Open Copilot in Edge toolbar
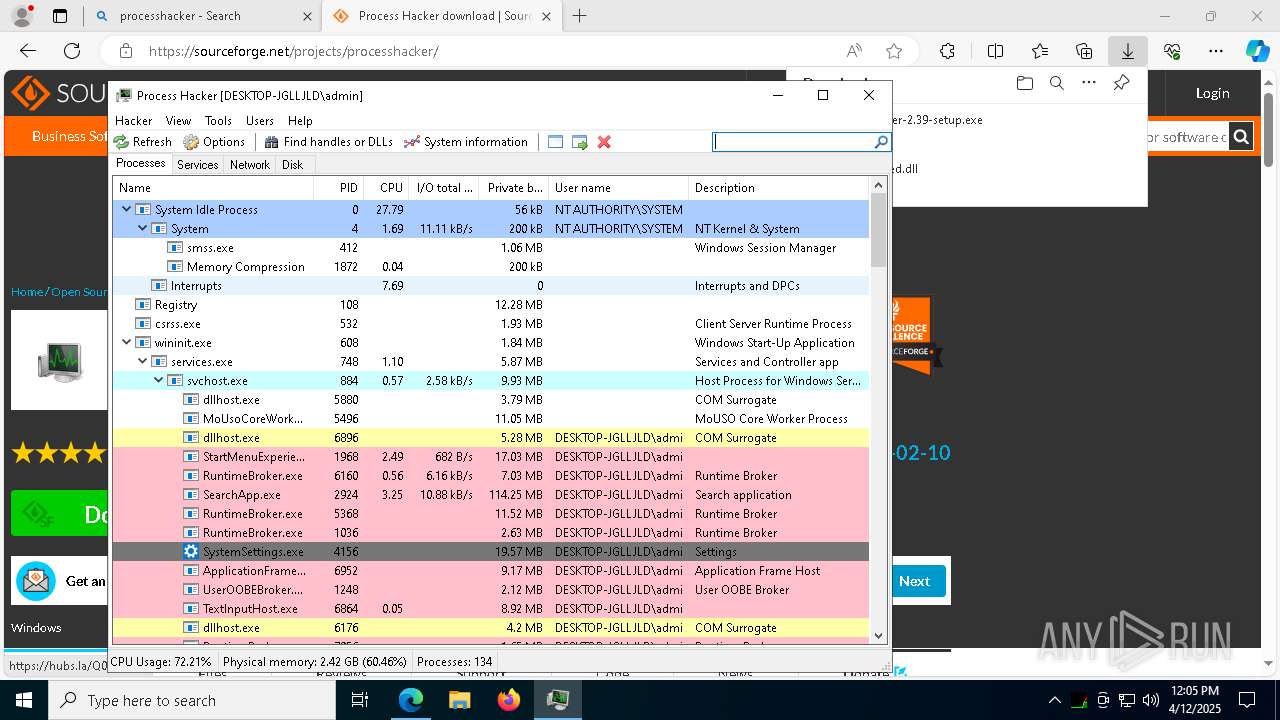 coord(1257,51)
